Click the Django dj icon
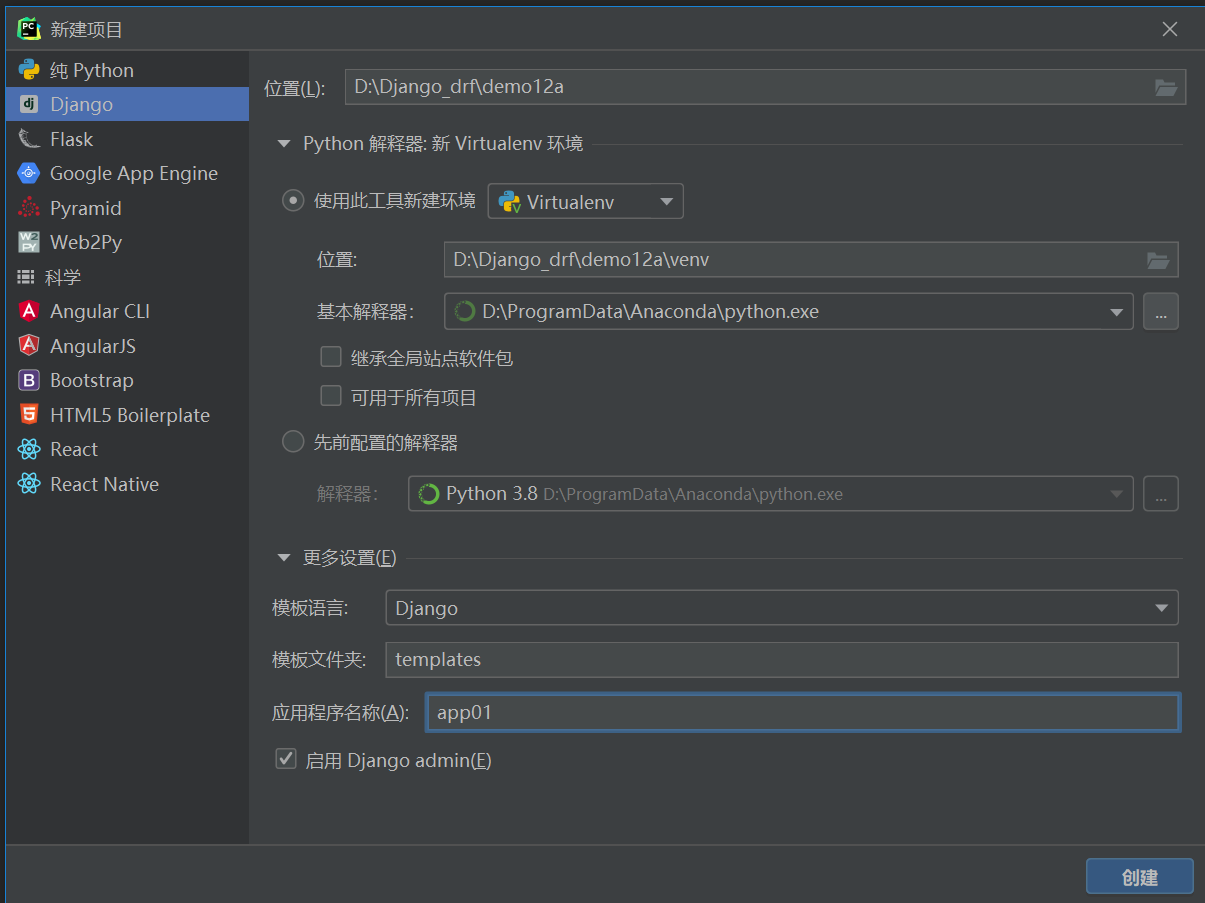This screenshot has height=903, width=1205. (x=29, y=104)
